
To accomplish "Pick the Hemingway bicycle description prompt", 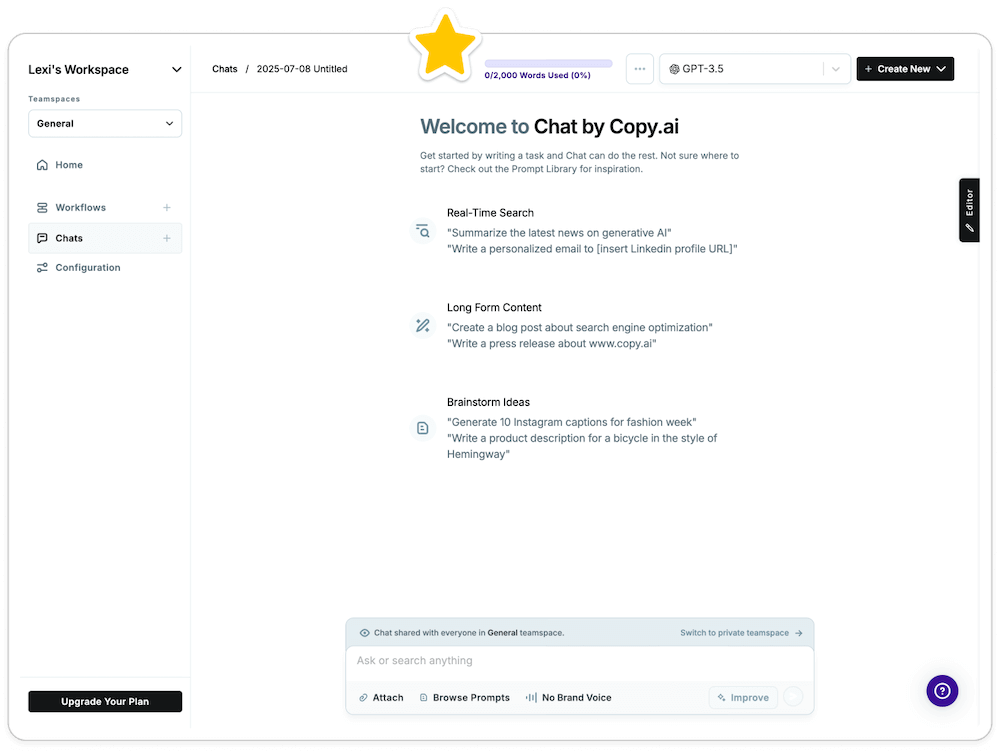I will click(582, 446).
